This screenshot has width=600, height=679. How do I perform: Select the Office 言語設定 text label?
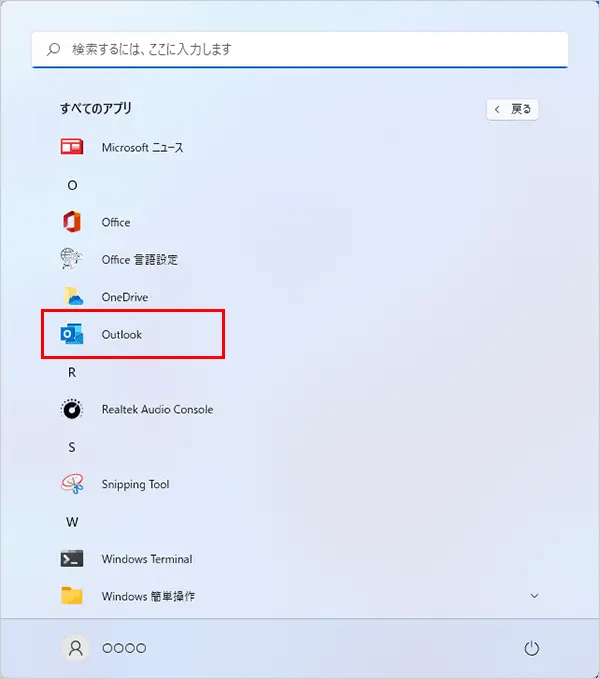tap(140, 259)
